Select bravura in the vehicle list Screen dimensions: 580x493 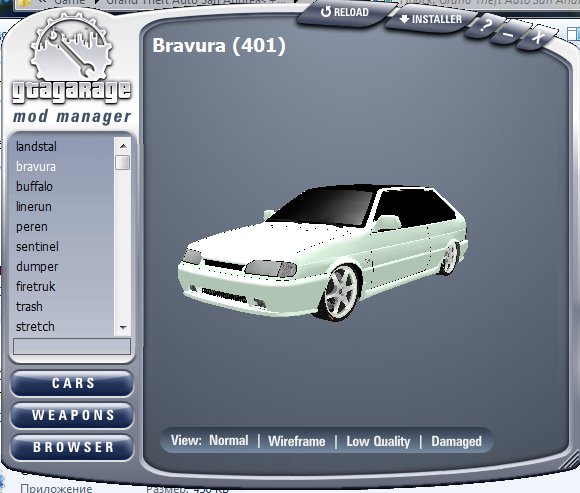(x=36, y=167)
